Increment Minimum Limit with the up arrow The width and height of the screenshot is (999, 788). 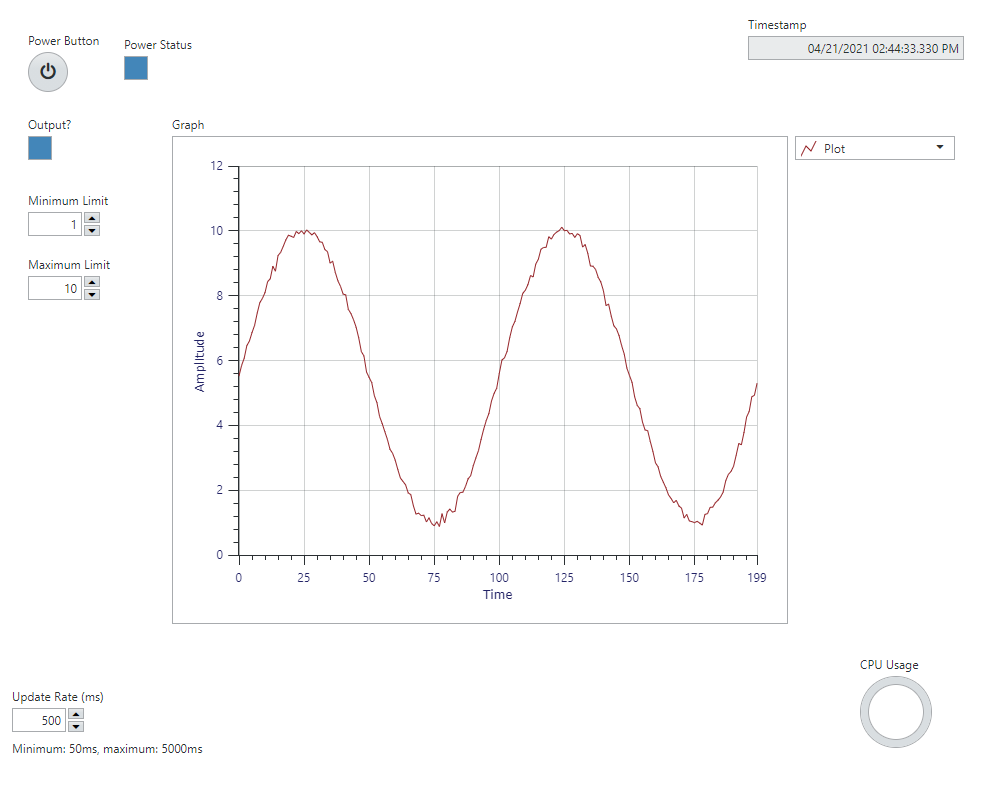91,219
